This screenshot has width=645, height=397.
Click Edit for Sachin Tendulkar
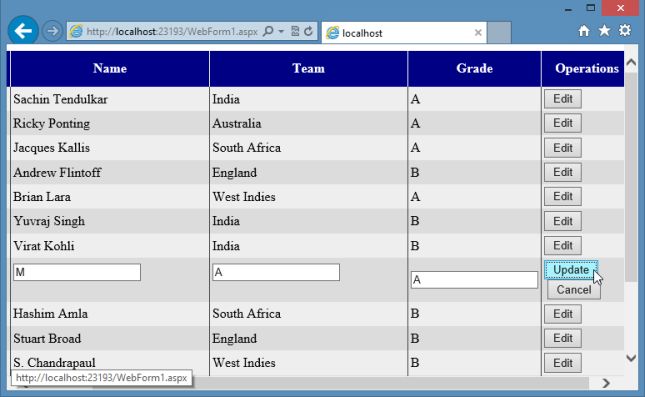coord(563,99)
